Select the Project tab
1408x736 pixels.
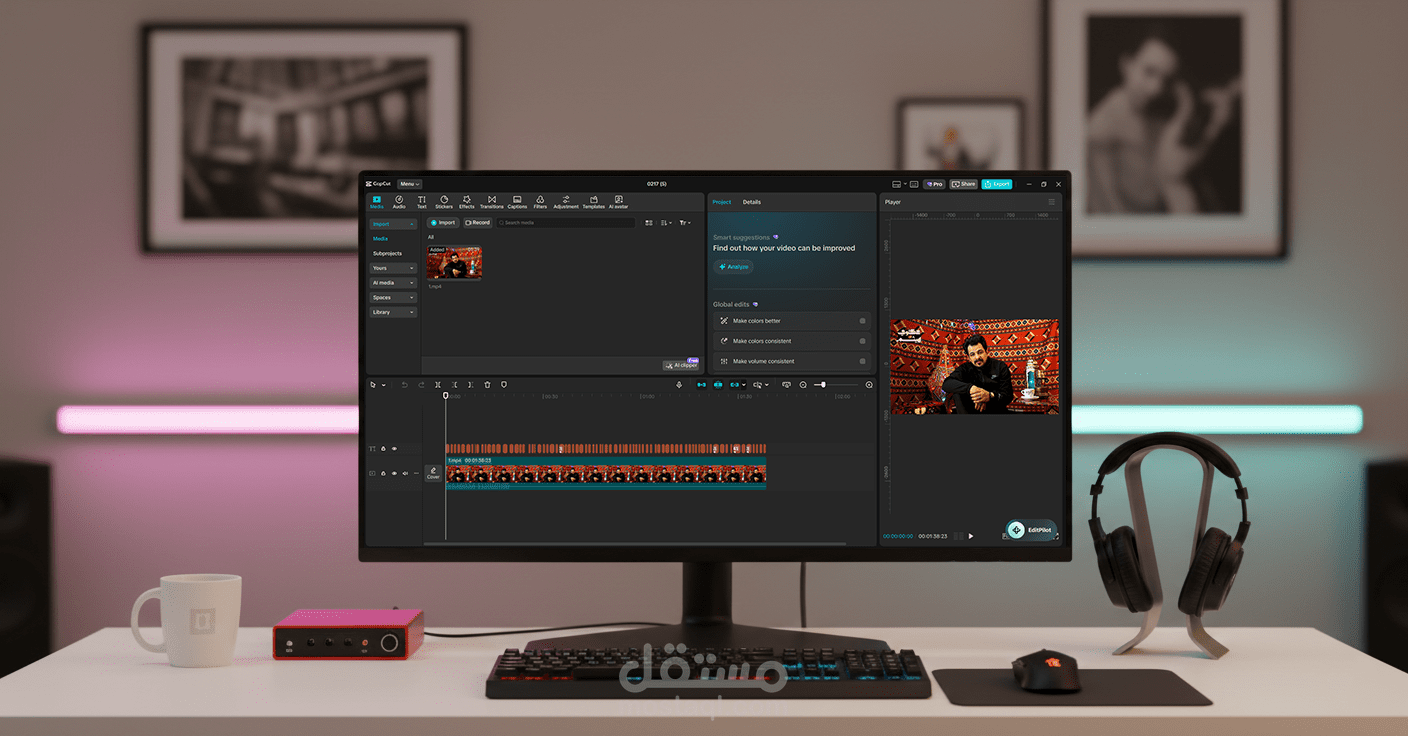[x=721, y=202]
